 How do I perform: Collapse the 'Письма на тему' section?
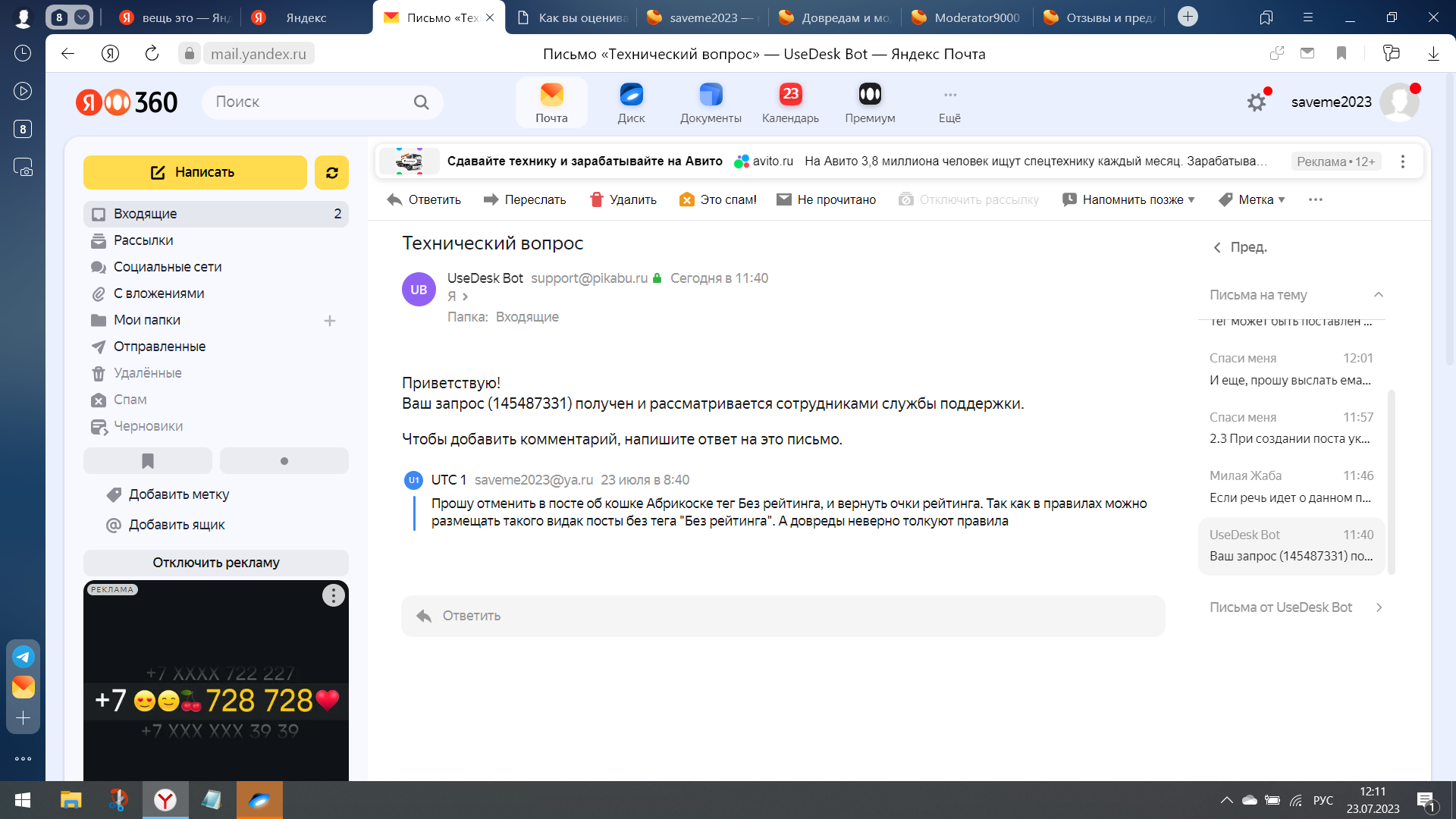pyautogui.click(x=1378, y=295)
